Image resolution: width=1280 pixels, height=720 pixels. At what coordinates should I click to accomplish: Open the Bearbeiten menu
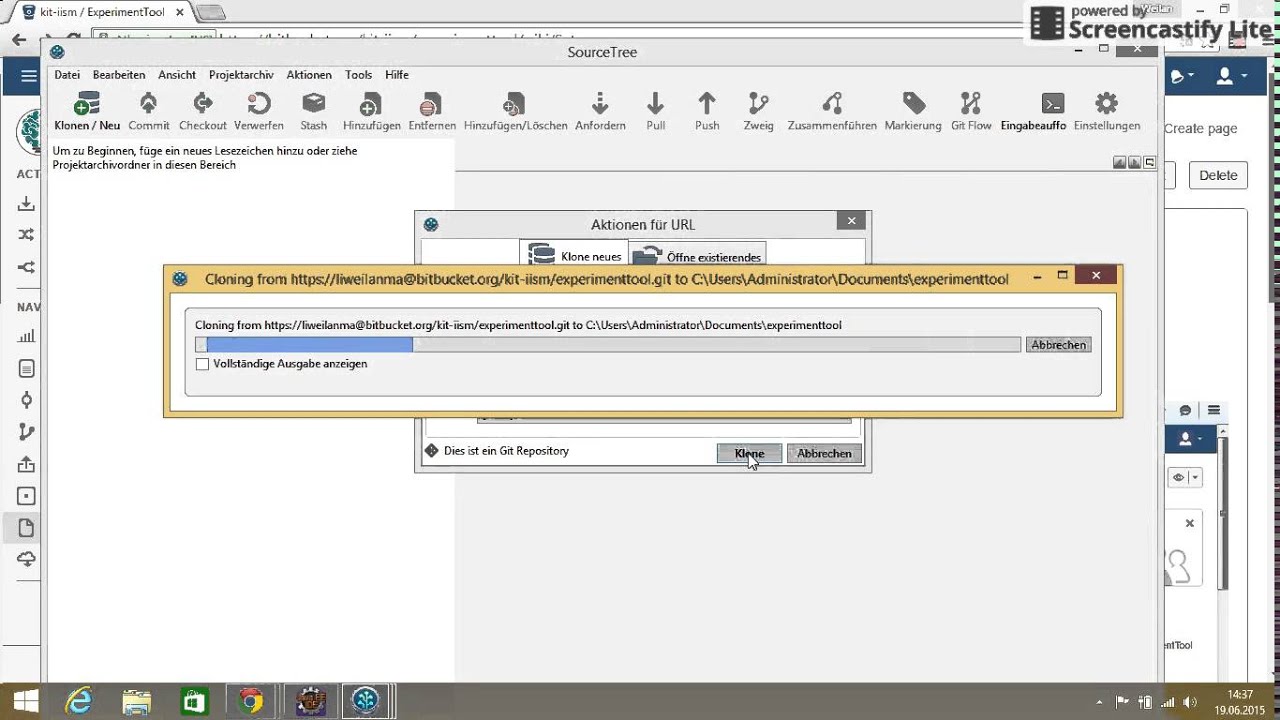(119, 75)
